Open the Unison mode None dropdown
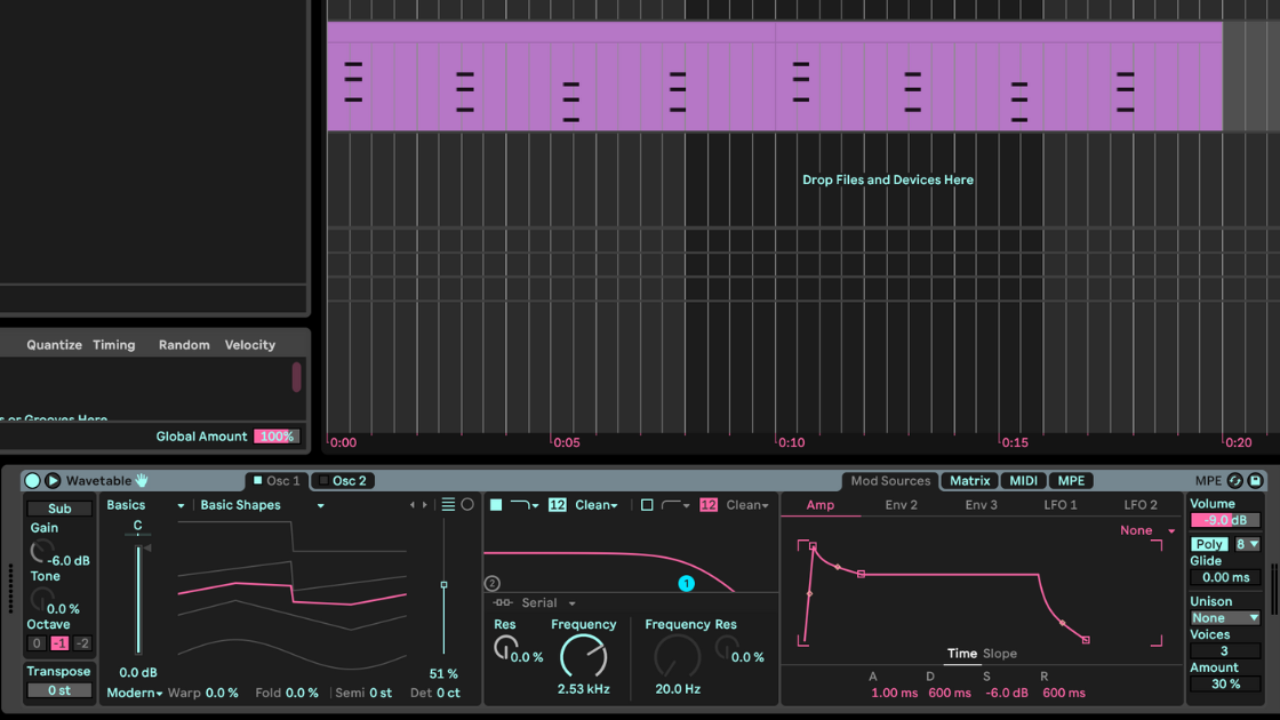The height and width of the screenshot is (720, 1280). [x=1225, y=618]
